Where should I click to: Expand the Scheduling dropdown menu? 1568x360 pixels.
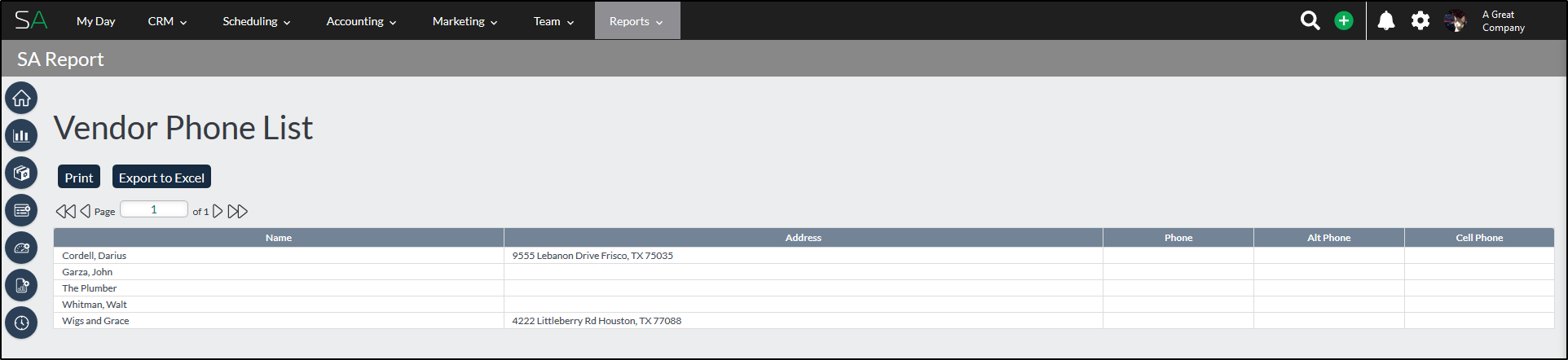256,21
